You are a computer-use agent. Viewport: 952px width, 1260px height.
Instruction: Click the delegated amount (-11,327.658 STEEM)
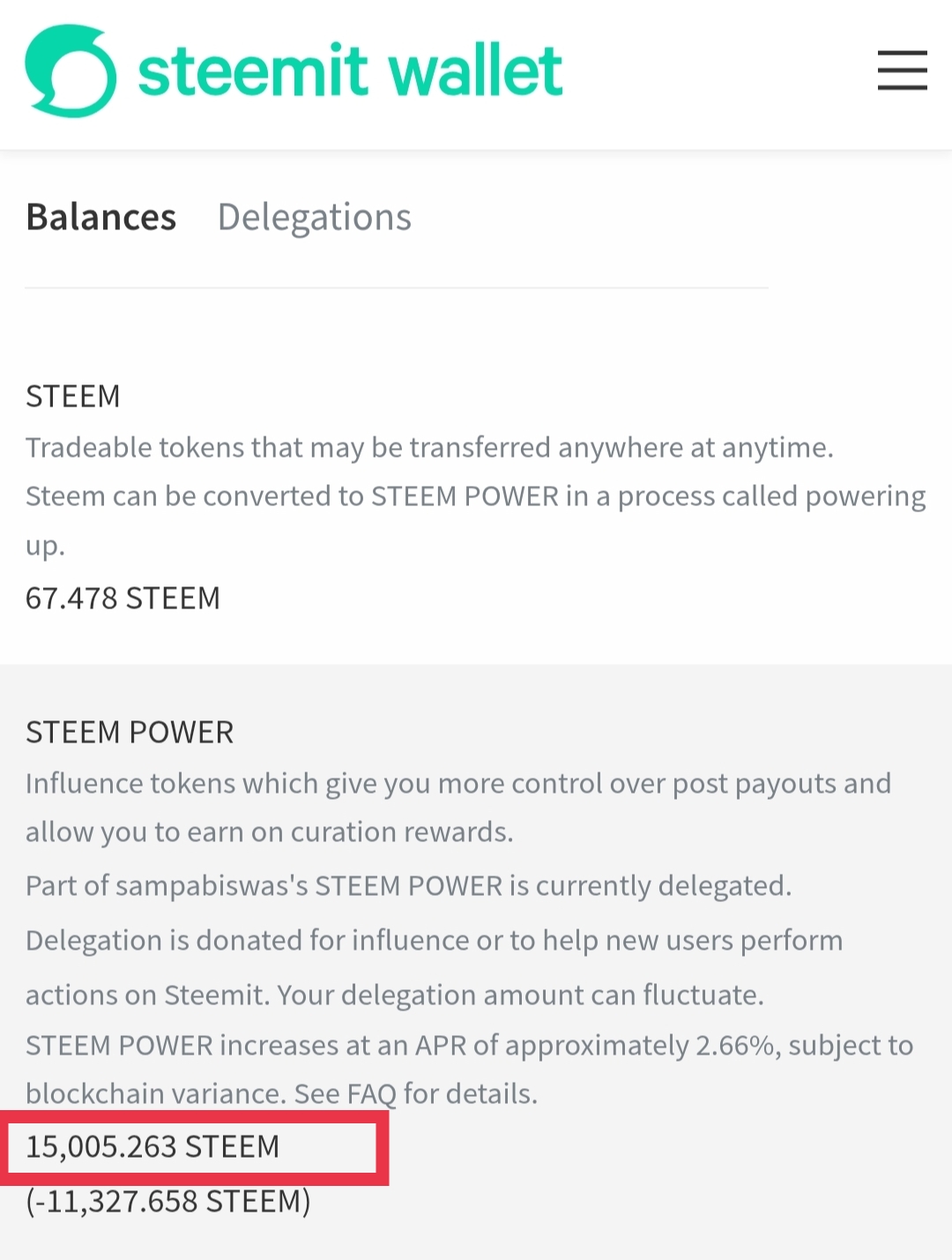coord(167,1201)
